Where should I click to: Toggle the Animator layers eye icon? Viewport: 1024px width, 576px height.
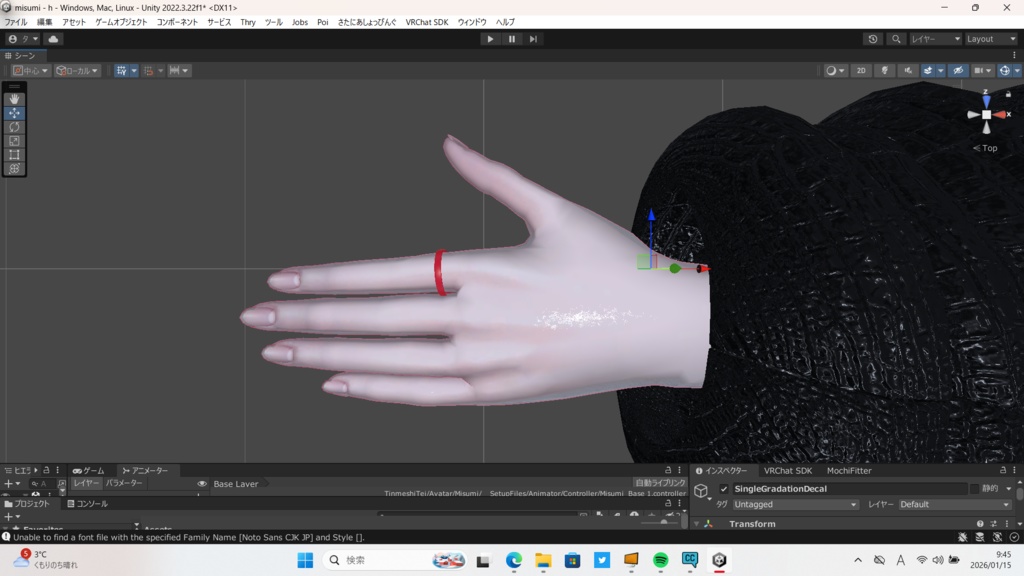pyautogui.click(x=202, y=484)
